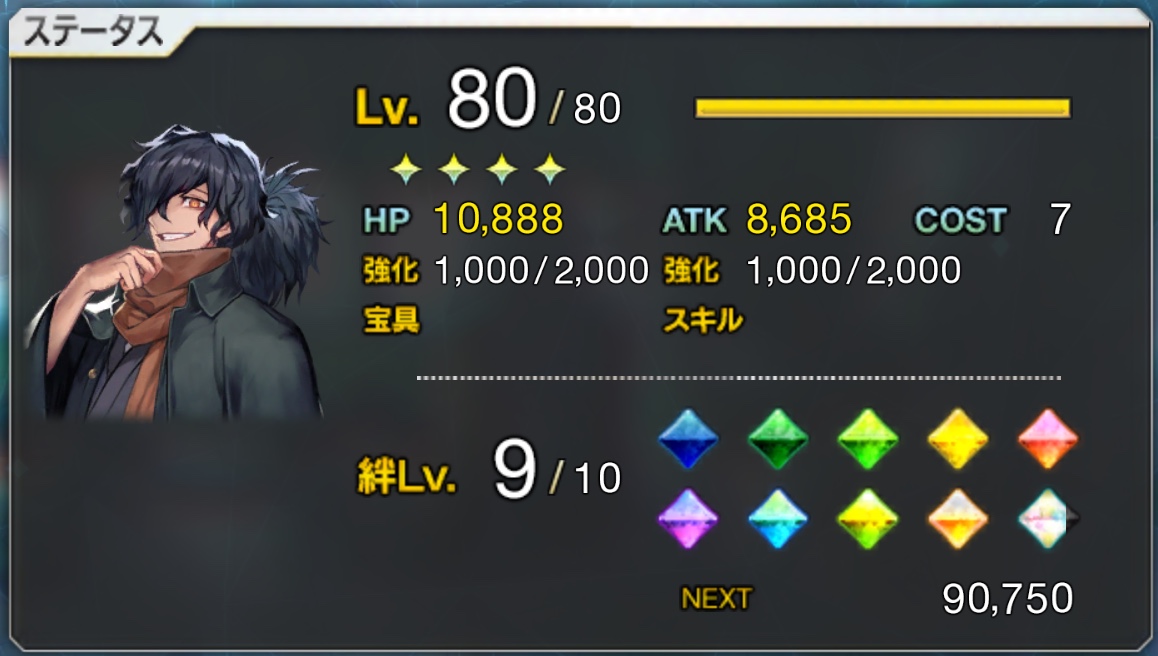This screenshot has width=1158, height=656.
Task: Tap the yellow-orange bond gem
Action: click(958, 439)
